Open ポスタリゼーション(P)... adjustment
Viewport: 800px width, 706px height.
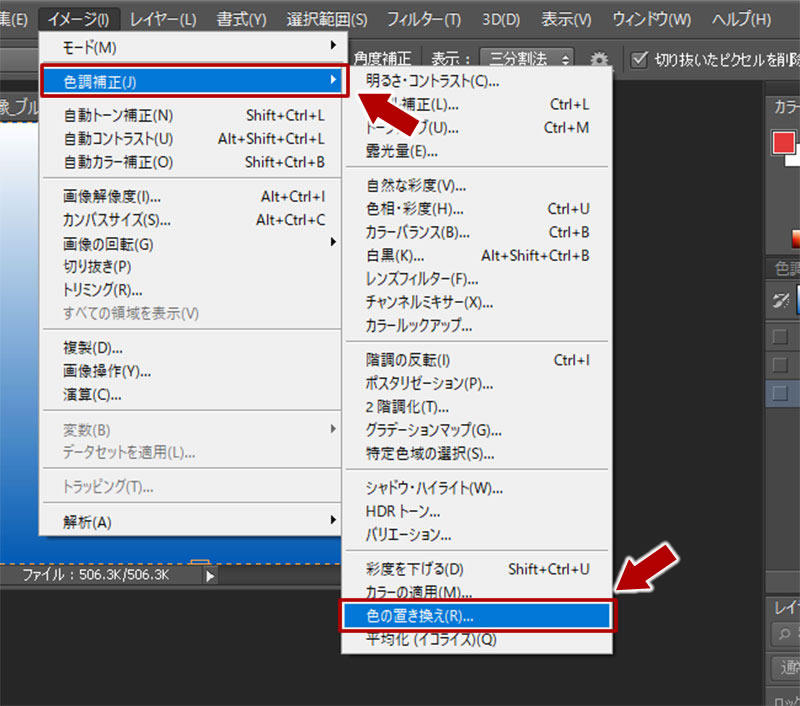(x=477, y=384)
